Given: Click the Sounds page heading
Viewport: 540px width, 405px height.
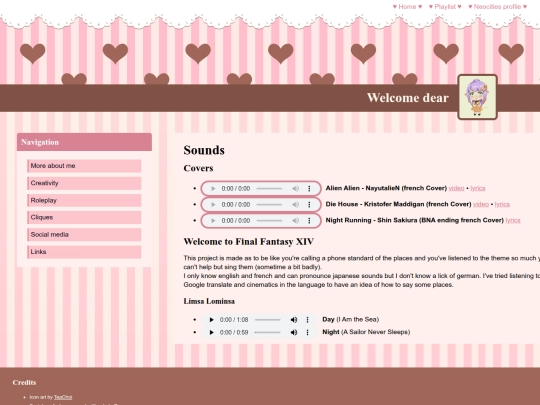Looking at the screenshot, I should pos(204,150).
